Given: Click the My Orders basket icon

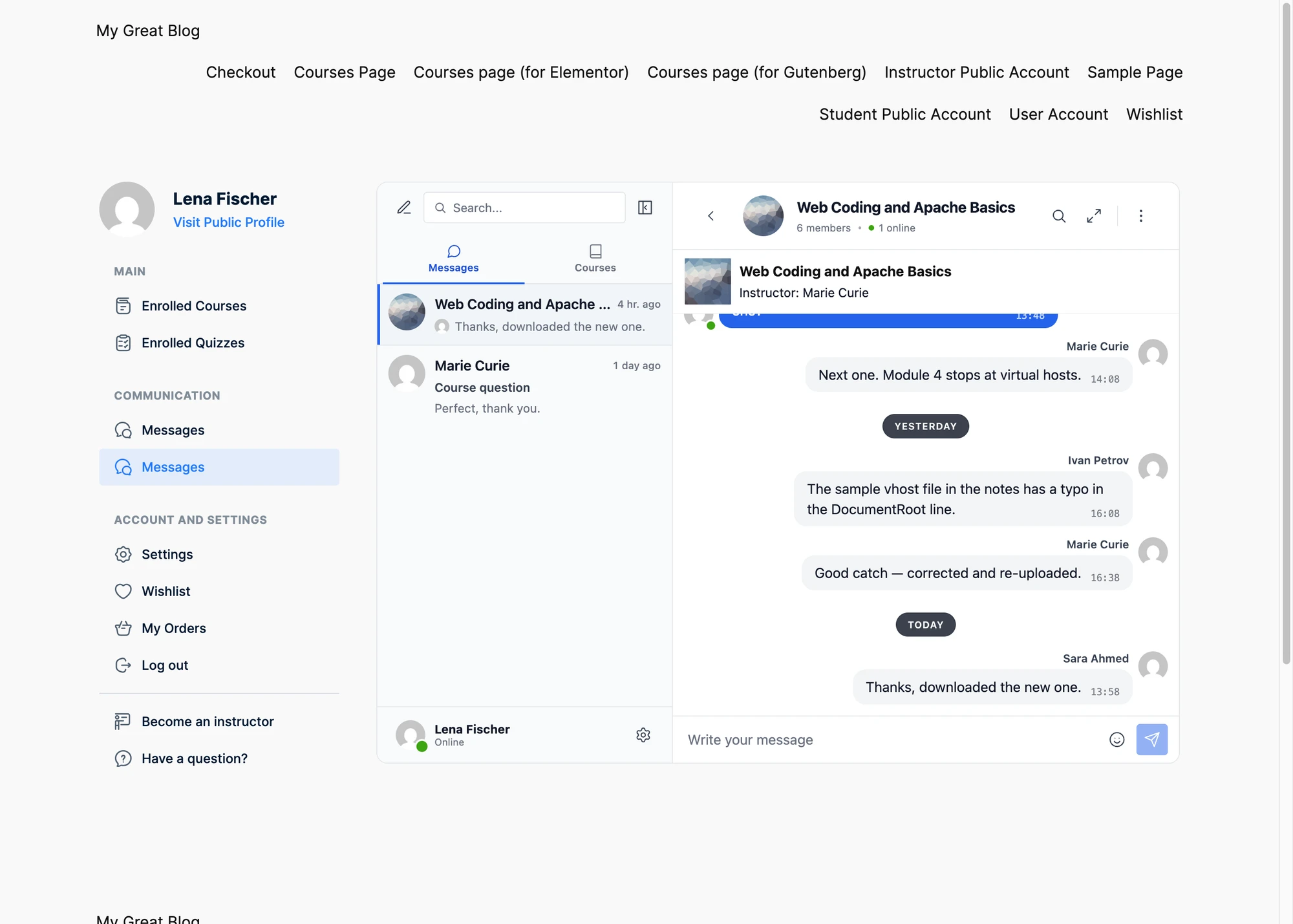Looking at the screenshot, I should click(123, 628).
